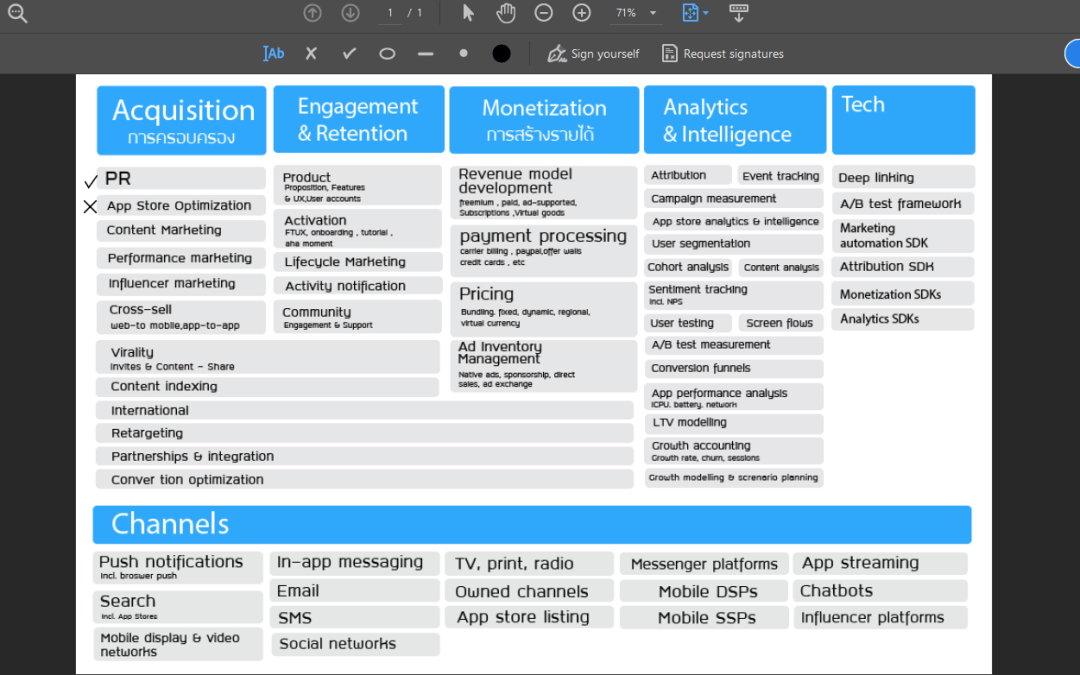The height and width of the screenshot is (675, 1080).
Task: Click Request signatures
Action: (723, 53)
